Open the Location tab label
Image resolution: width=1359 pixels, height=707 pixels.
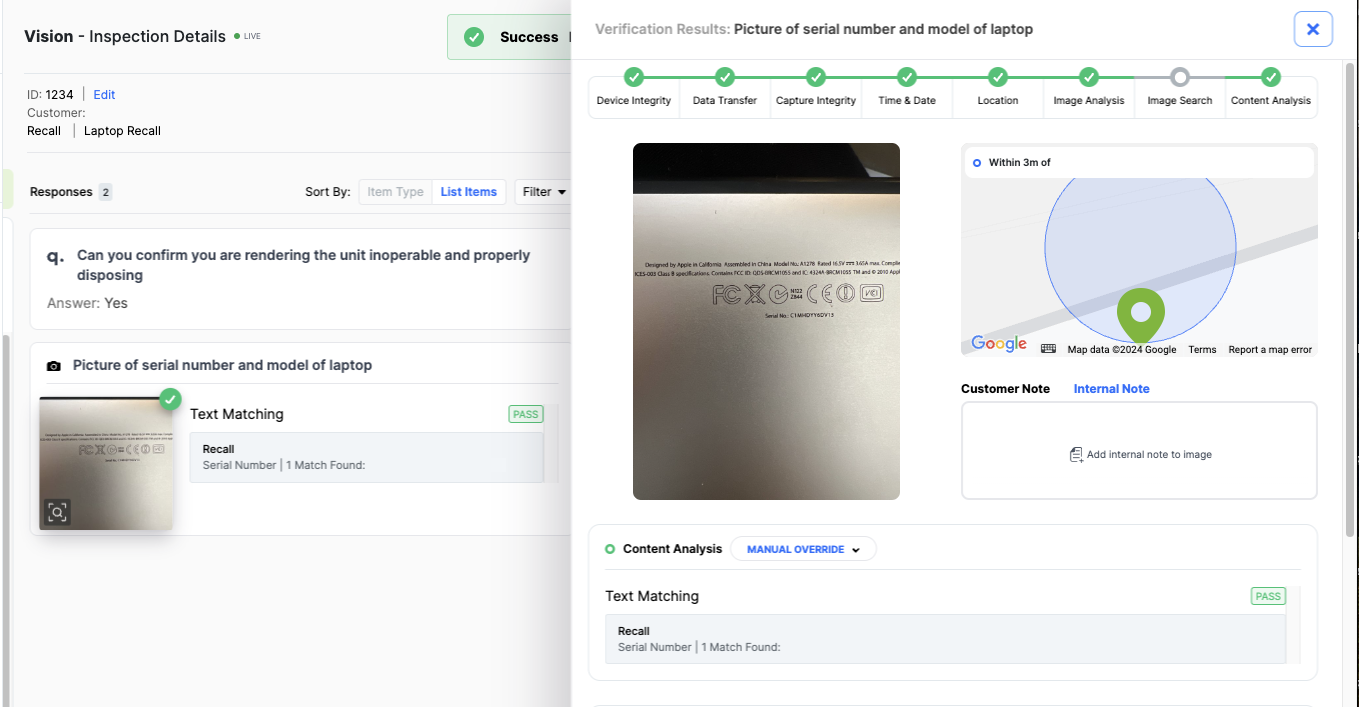click(x=998, y=100)
